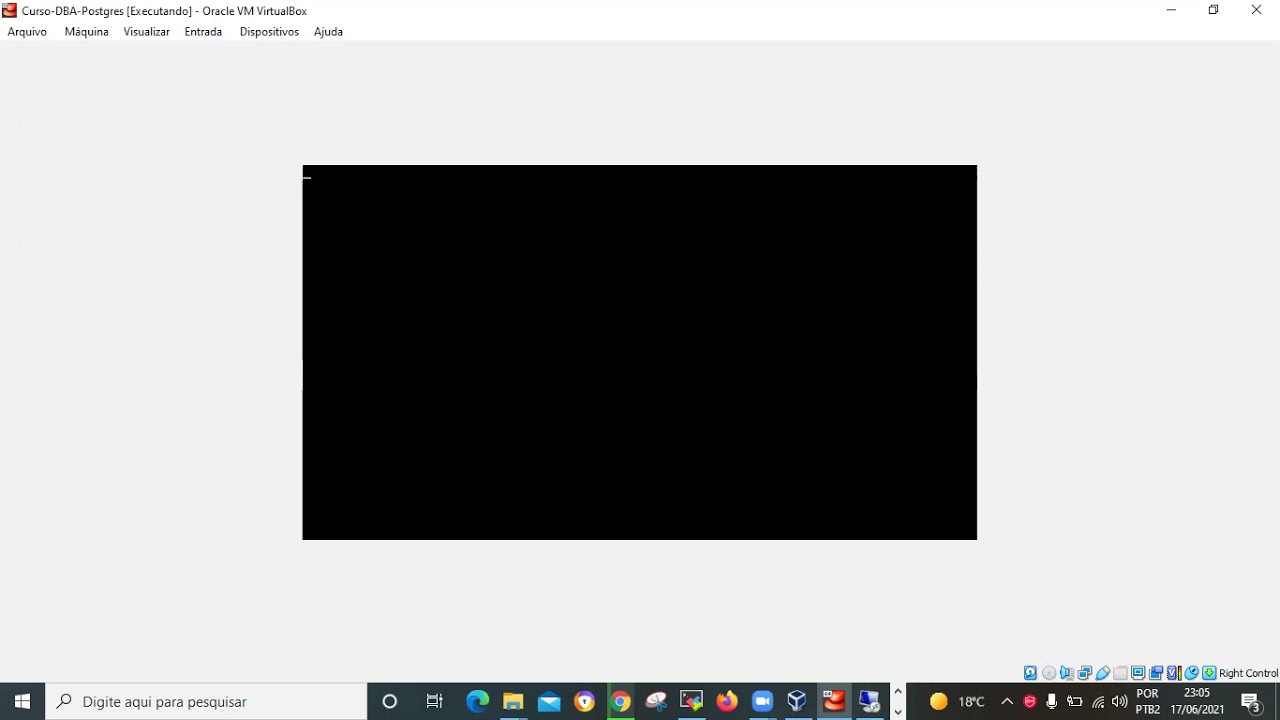Click the optical disc drive status icon

point(1049,673)
